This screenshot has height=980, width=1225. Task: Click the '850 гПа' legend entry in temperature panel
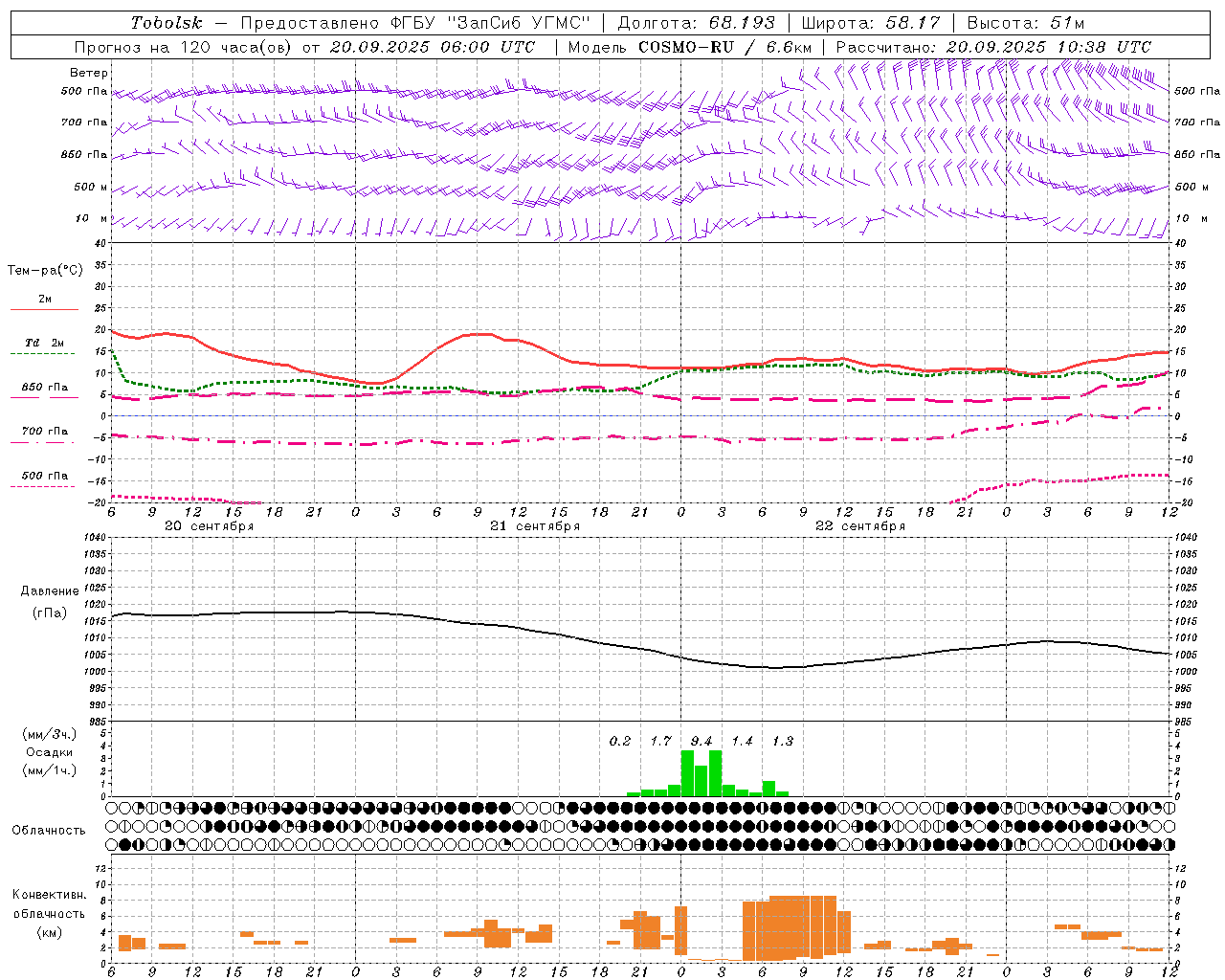pos(44,387)
